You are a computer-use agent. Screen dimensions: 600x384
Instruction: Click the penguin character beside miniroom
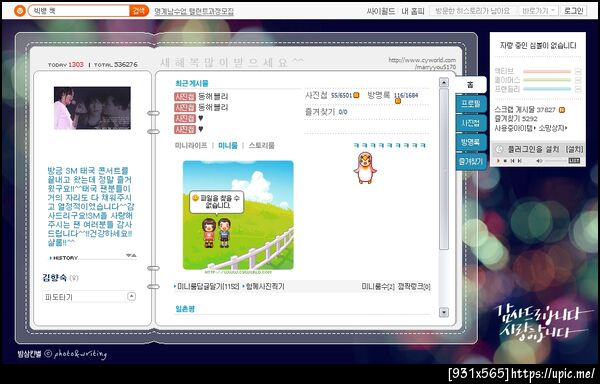click(x=365, y=168)
